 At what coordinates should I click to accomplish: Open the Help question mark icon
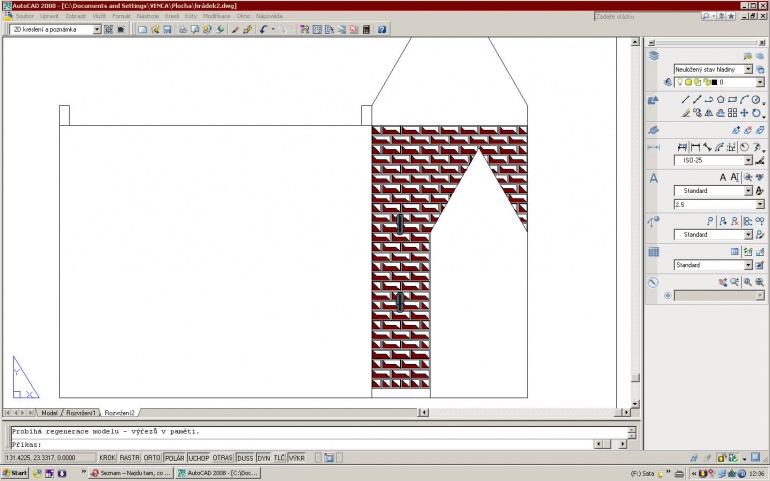coord(382,29)
